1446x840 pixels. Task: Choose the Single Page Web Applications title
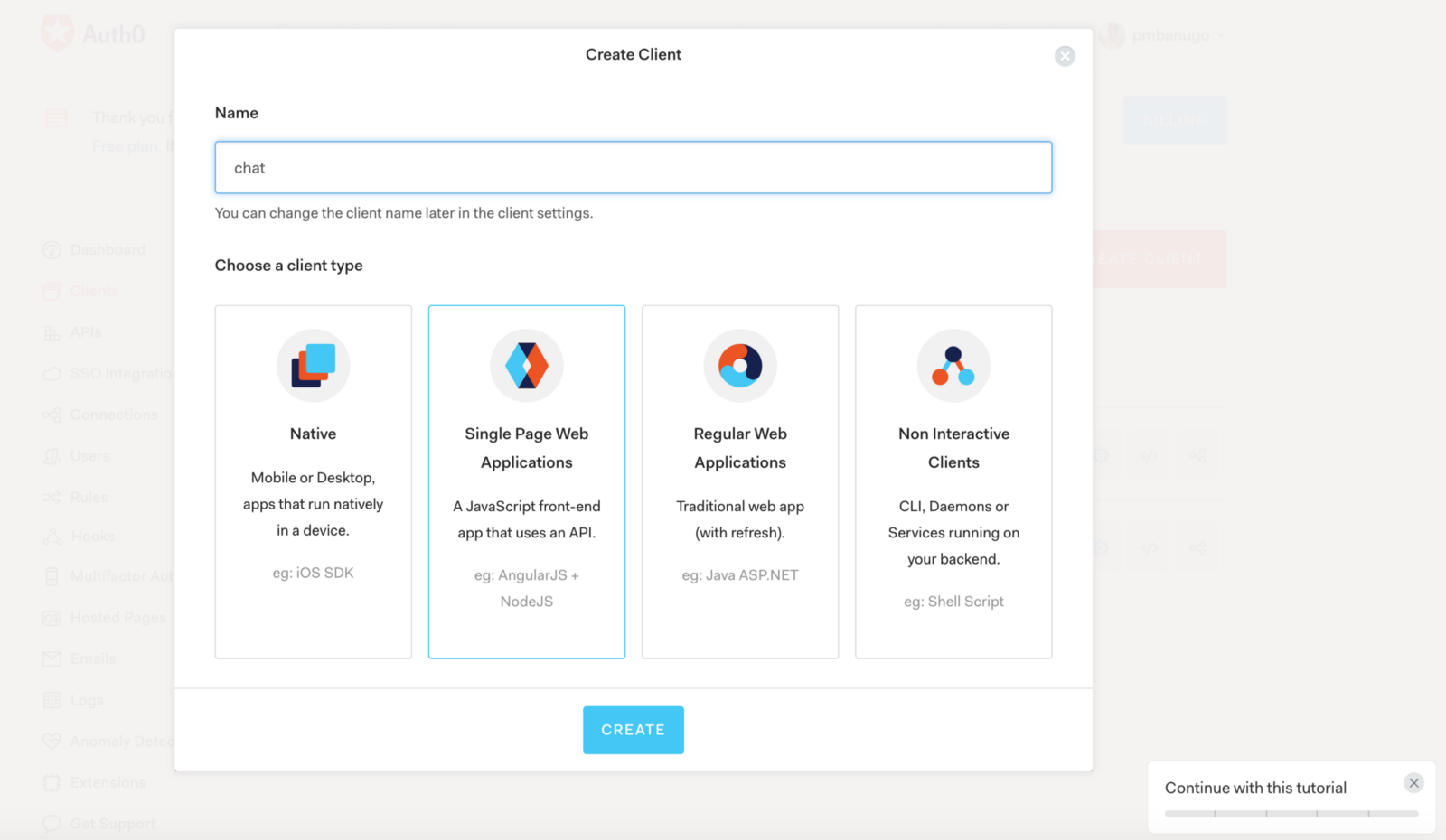click(x=527, y=448)
